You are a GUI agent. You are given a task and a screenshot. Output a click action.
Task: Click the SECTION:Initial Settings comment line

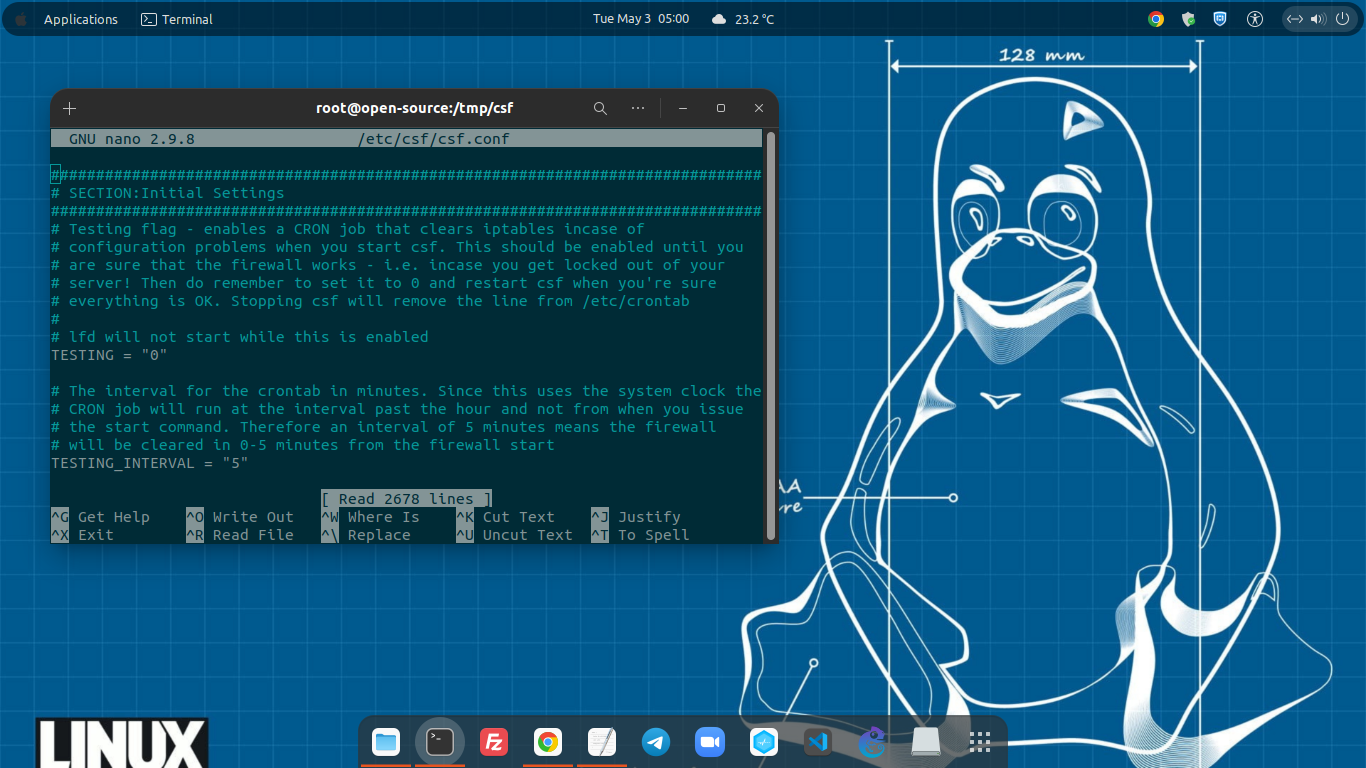(167, 193)
